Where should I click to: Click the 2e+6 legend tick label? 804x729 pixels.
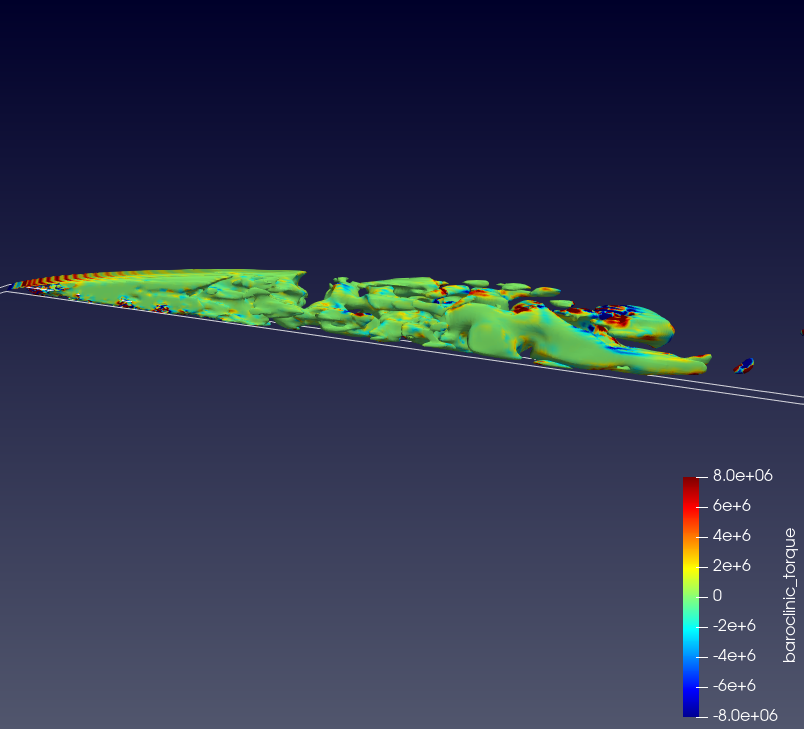point(732,565)
